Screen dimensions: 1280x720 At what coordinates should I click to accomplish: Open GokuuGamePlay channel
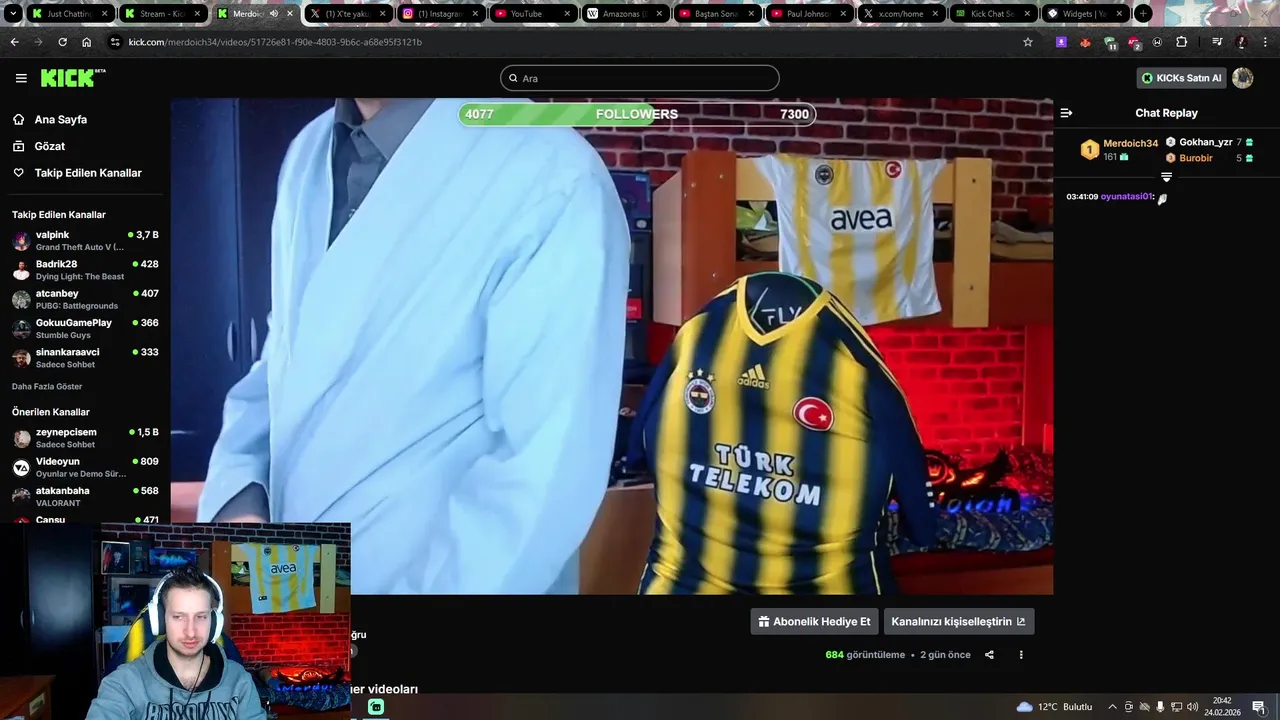pyautogui.click(x=85, y=329)
